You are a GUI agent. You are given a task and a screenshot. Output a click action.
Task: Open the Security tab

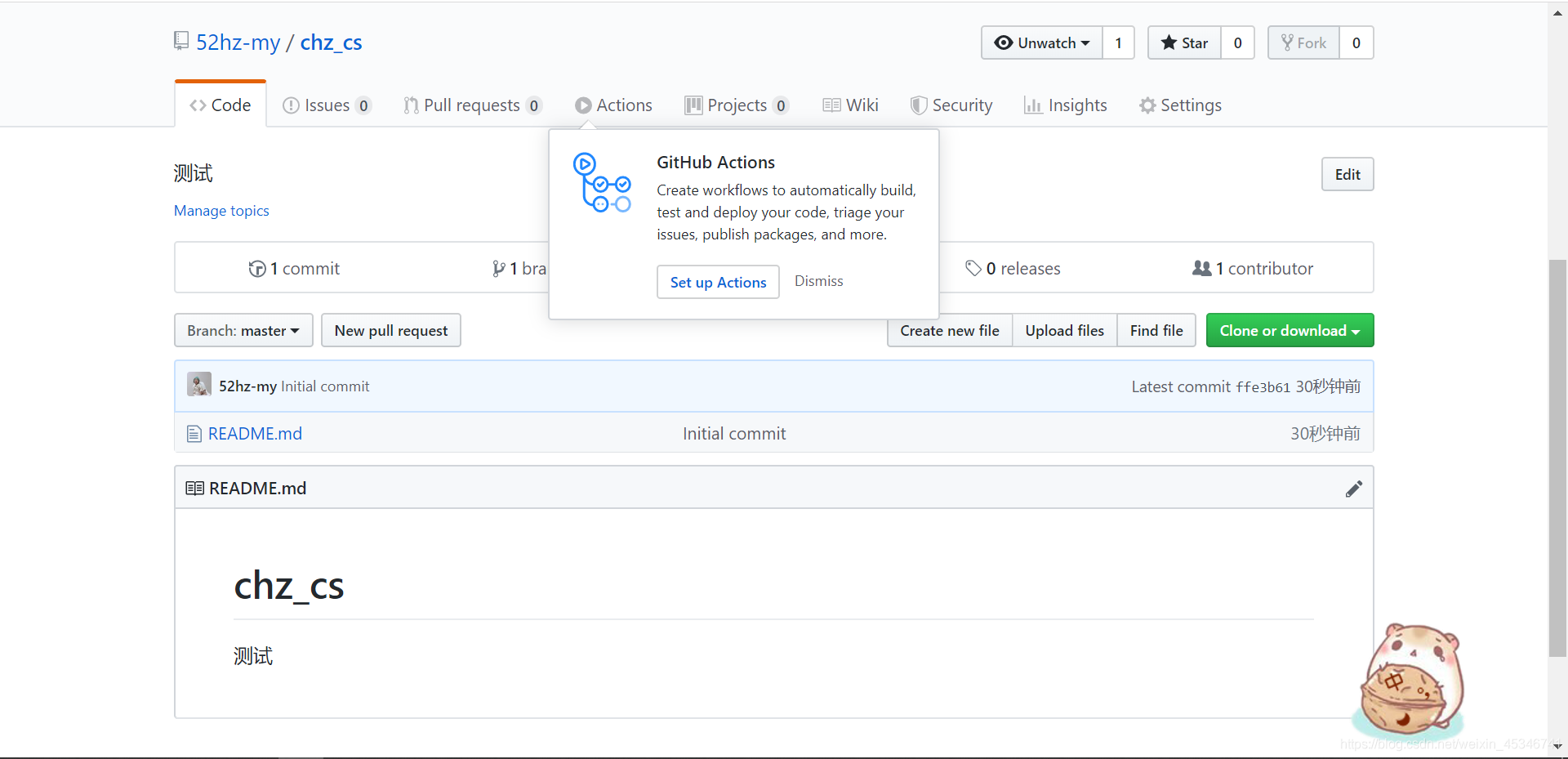point(951,105)
